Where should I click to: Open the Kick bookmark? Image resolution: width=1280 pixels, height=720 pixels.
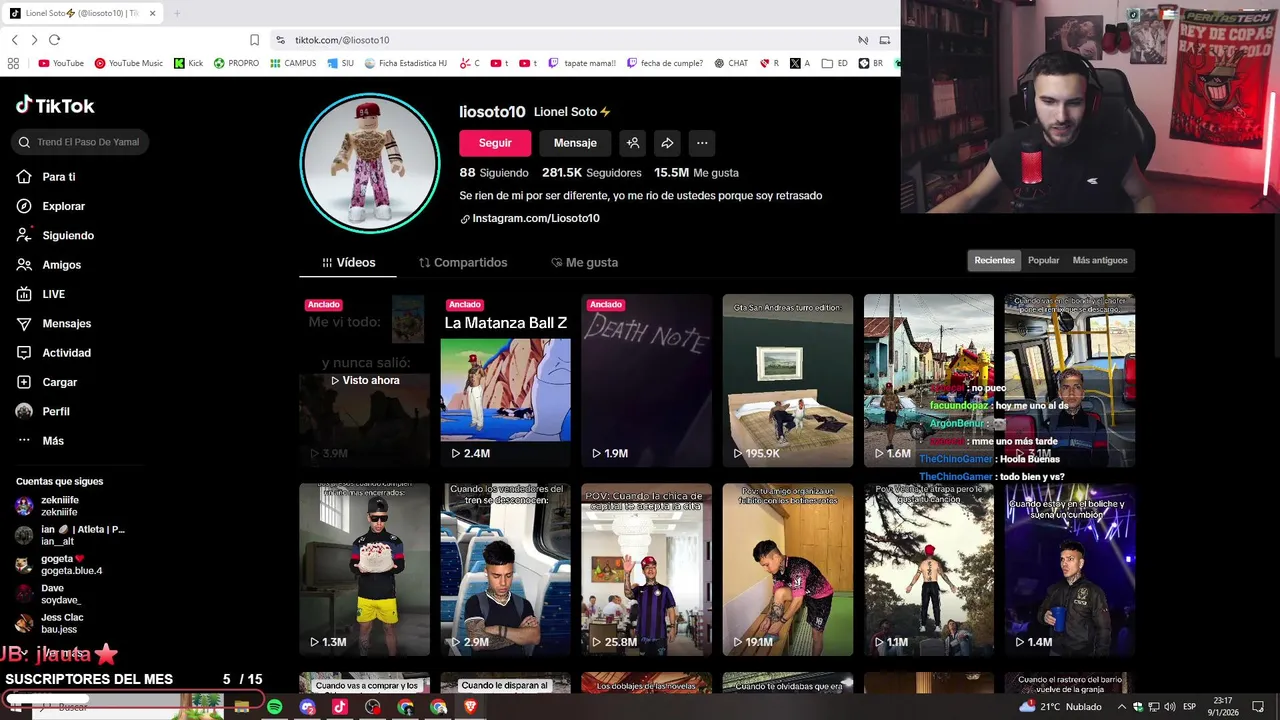tap(188, 63)
